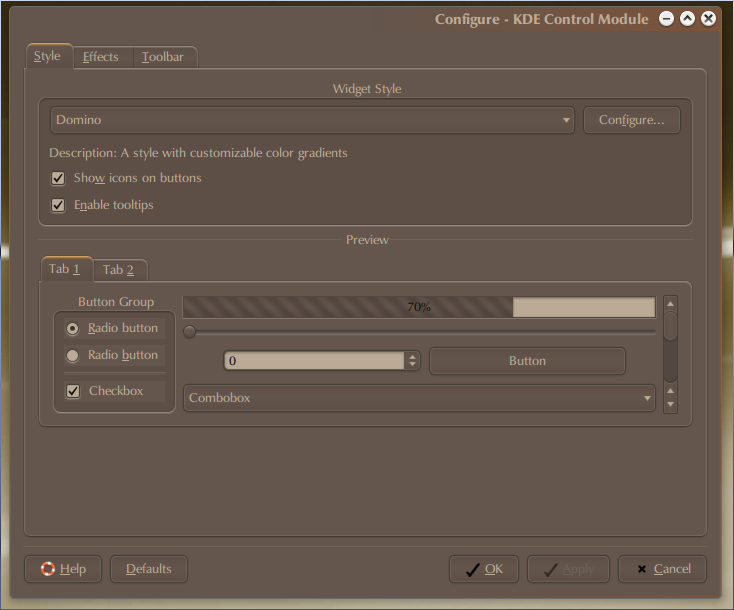
Task: Expand the Domino widget style dropdown
Action: (x=312, y=120)
